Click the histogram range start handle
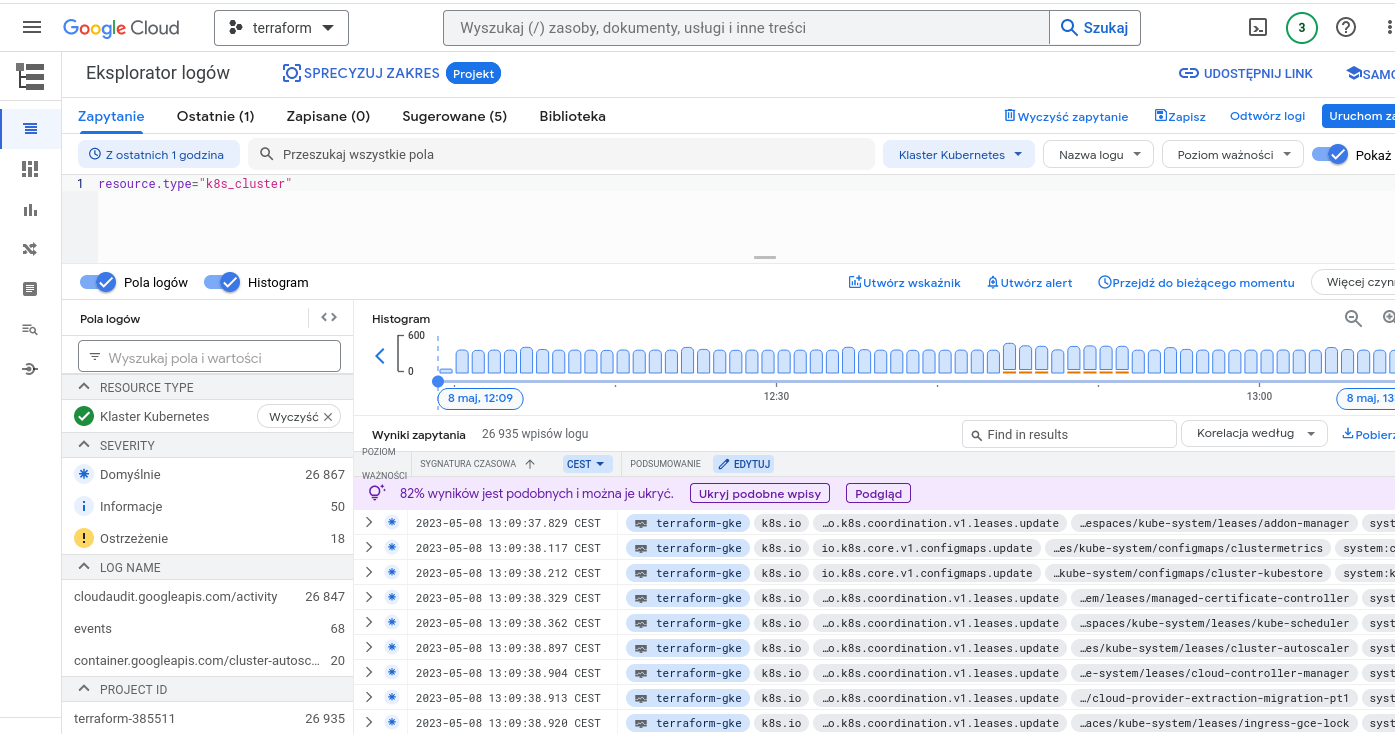This screenshot has height=734, width=1395. tap(438, 381)
